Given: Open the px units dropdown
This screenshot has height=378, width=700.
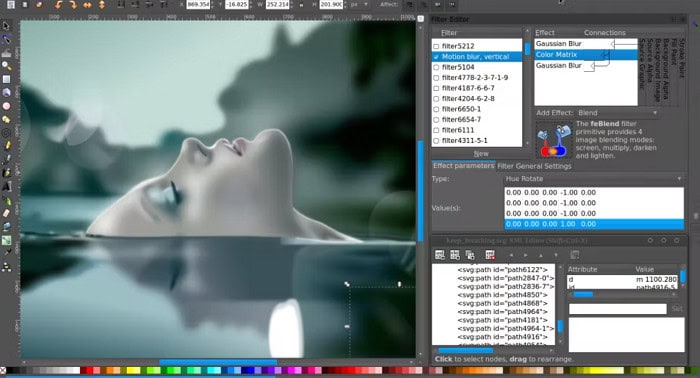Looking at the screenshot, I should click(359, 4).
